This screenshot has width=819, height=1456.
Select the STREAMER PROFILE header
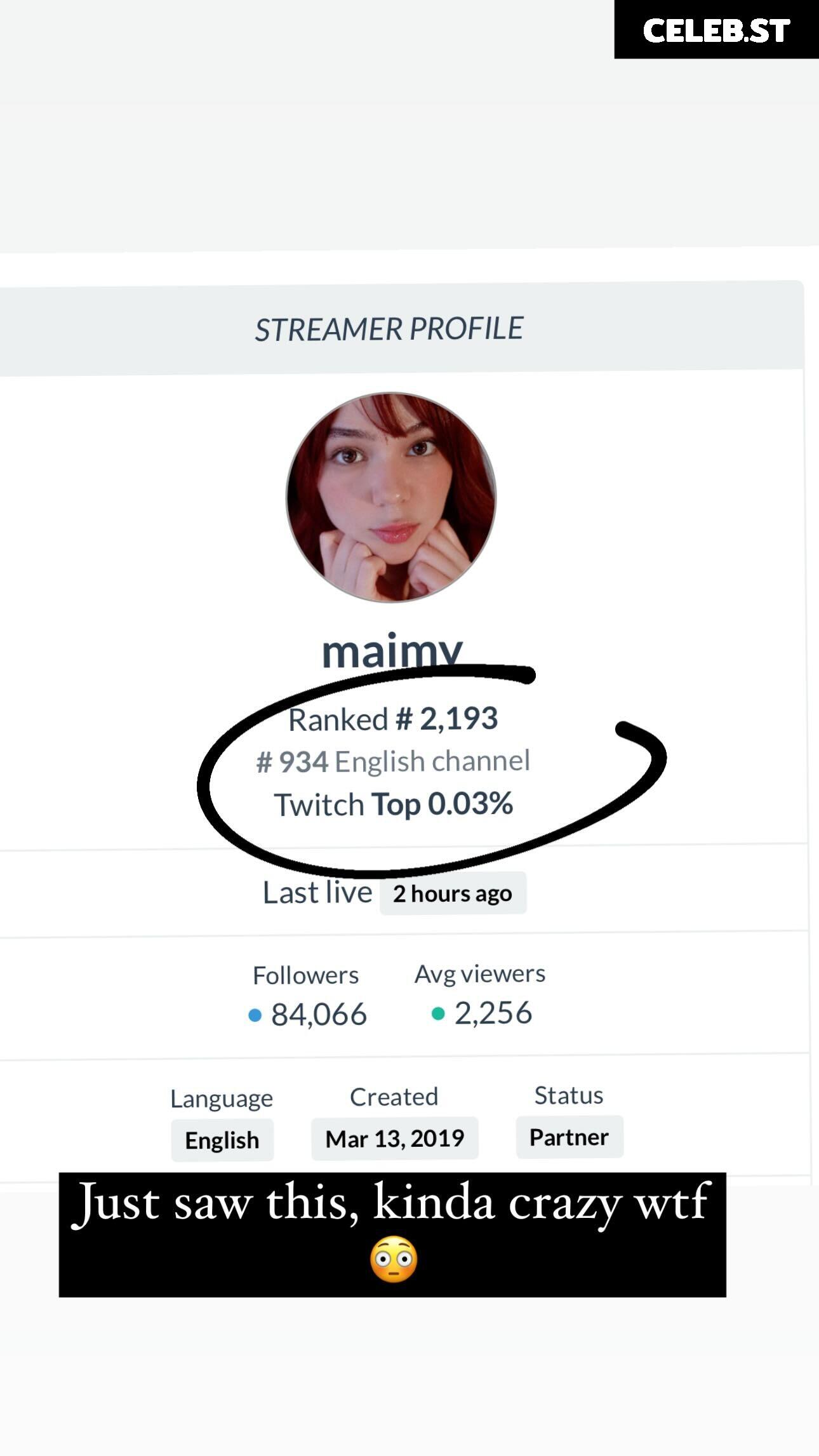(x=389, y=329)
